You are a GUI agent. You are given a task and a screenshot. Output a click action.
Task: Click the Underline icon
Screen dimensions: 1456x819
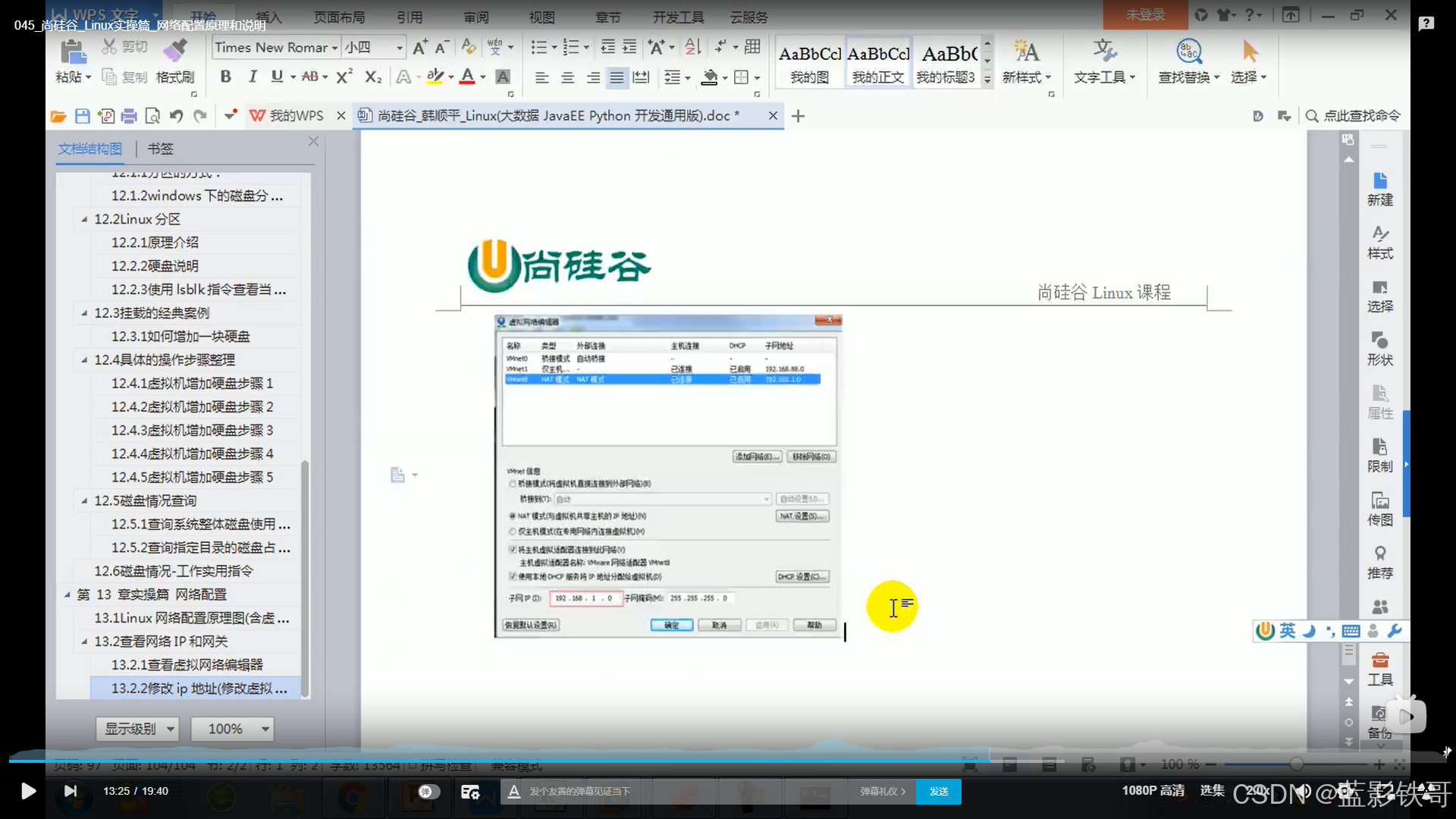point(277,77)
